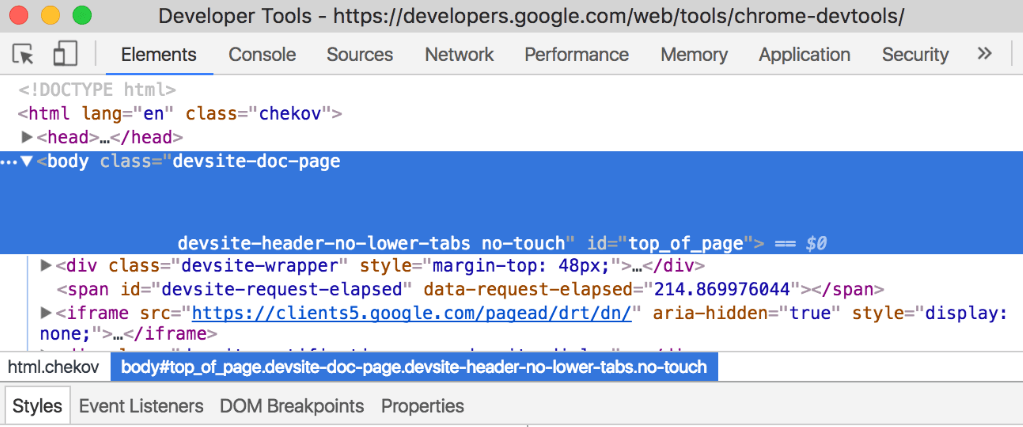Open the Event Listeners pane
The image size is (1023, 427).
[141, 406]
